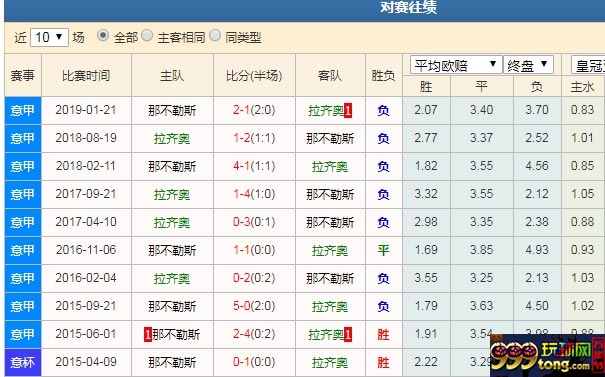Click away team 那不勒斯 in 2018-08-19 row
Viewport: 605px width, 377px height.
pos(330,139)
